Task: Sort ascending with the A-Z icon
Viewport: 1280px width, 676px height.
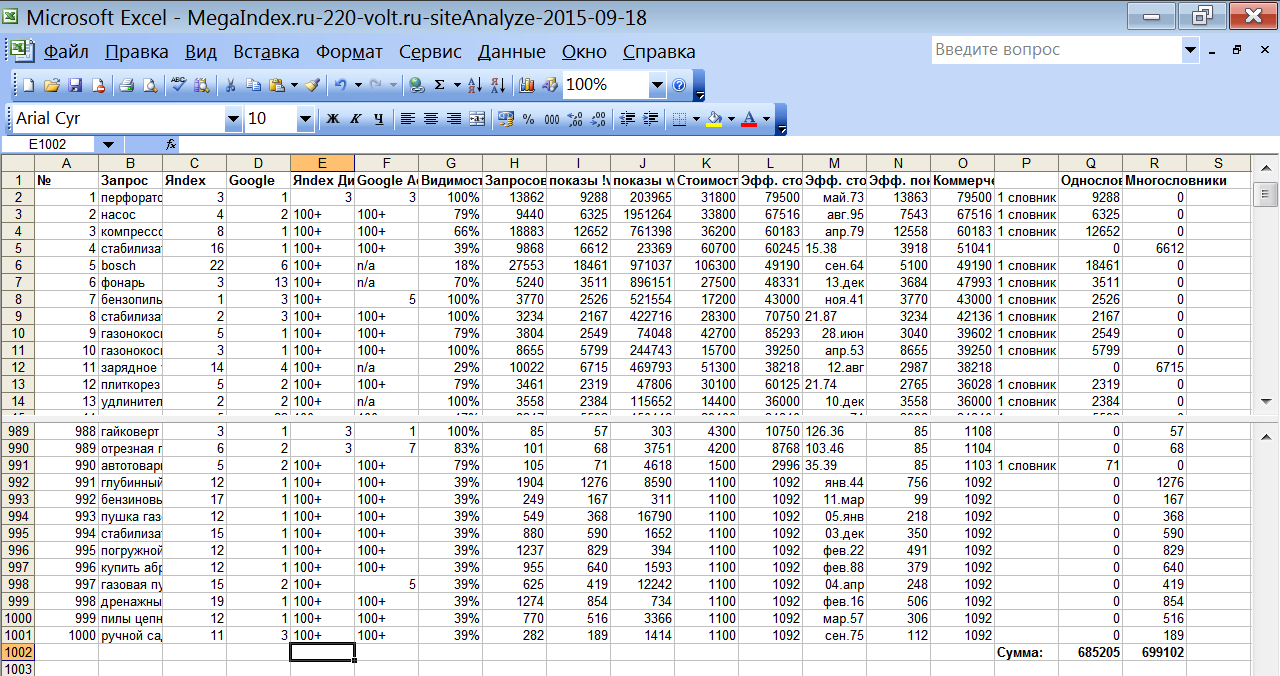Action: tap(475, 86)
